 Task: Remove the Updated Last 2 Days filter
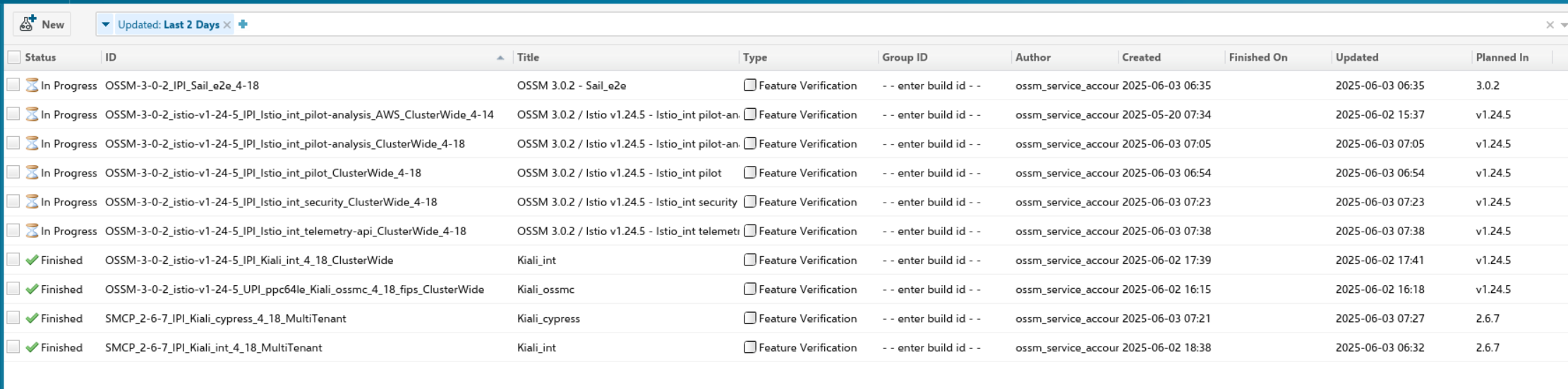[227, 25]
